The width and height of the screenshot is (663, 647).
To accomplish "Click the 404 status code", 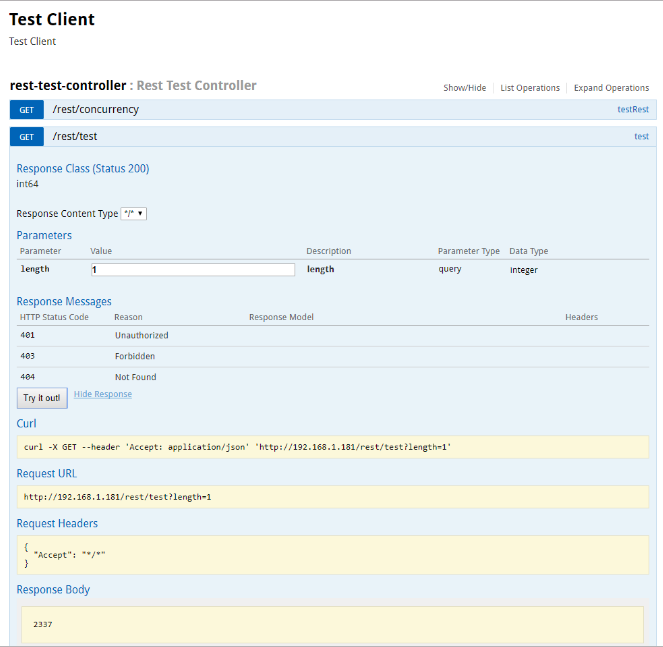I will point(27,377).
